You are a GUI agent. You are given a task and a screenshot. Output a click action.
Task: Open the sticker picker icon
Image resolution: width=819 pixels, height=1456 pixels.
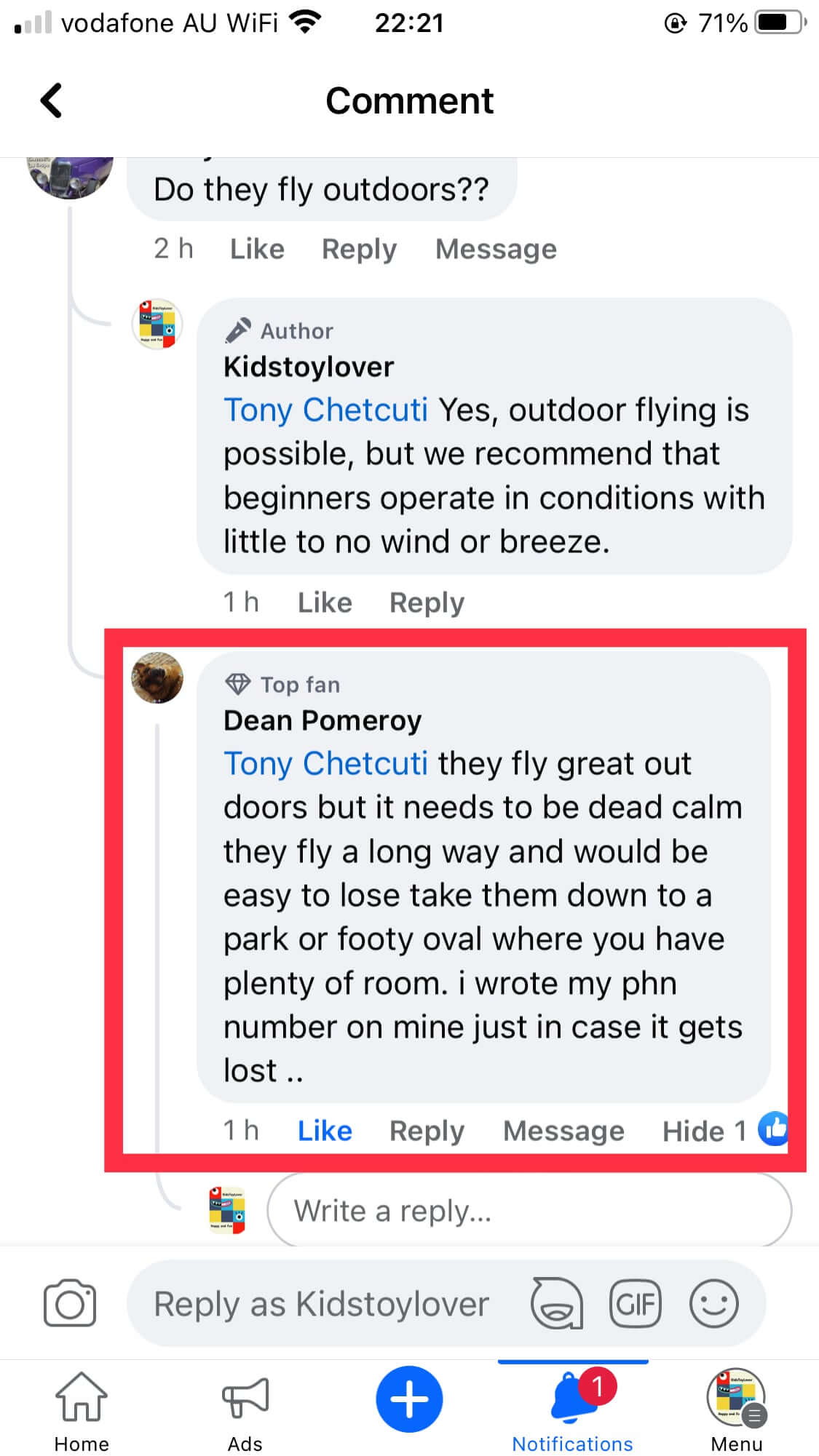click(557, 1303)
